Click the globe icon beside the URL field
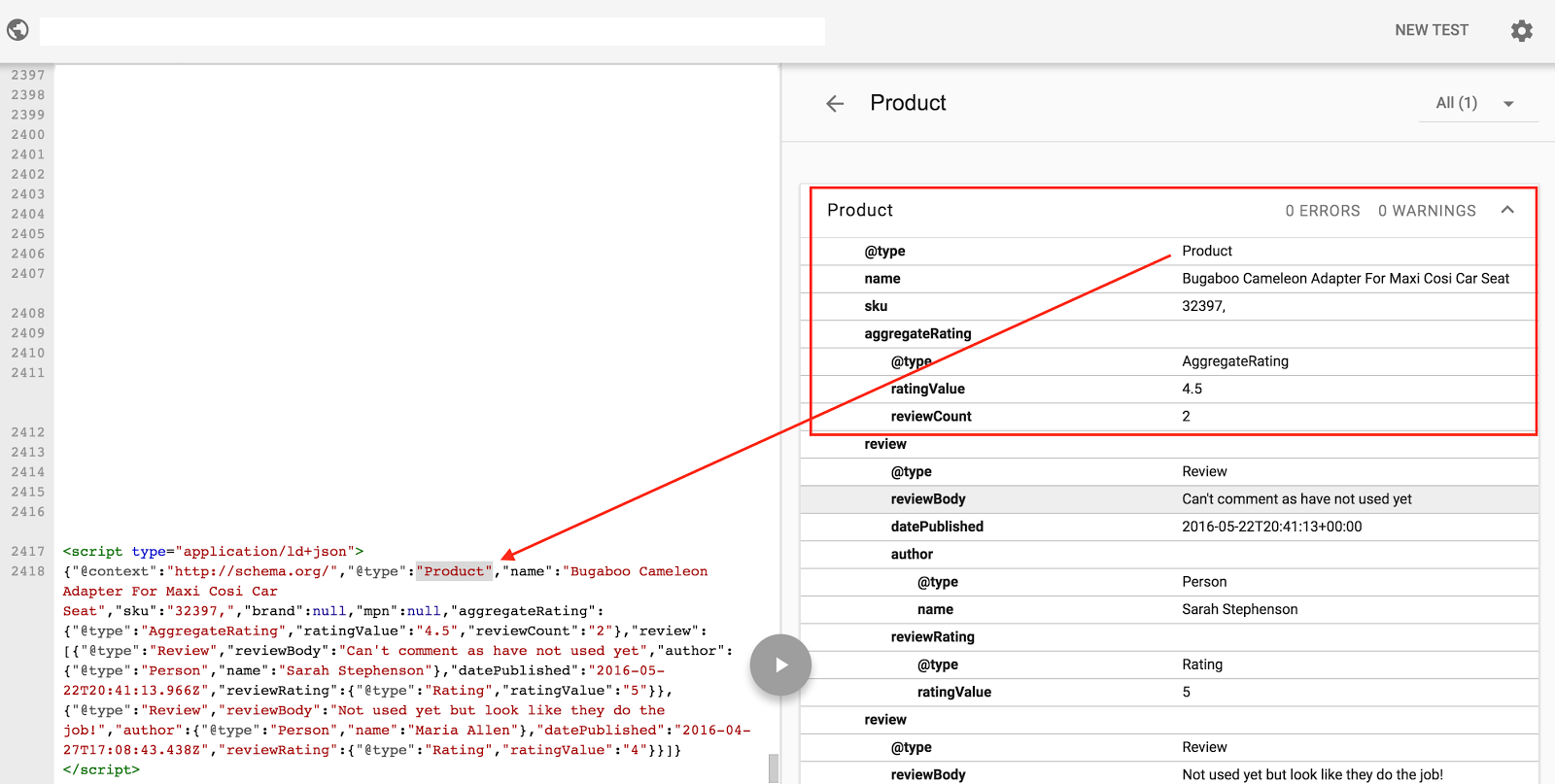 coord(17,30)
